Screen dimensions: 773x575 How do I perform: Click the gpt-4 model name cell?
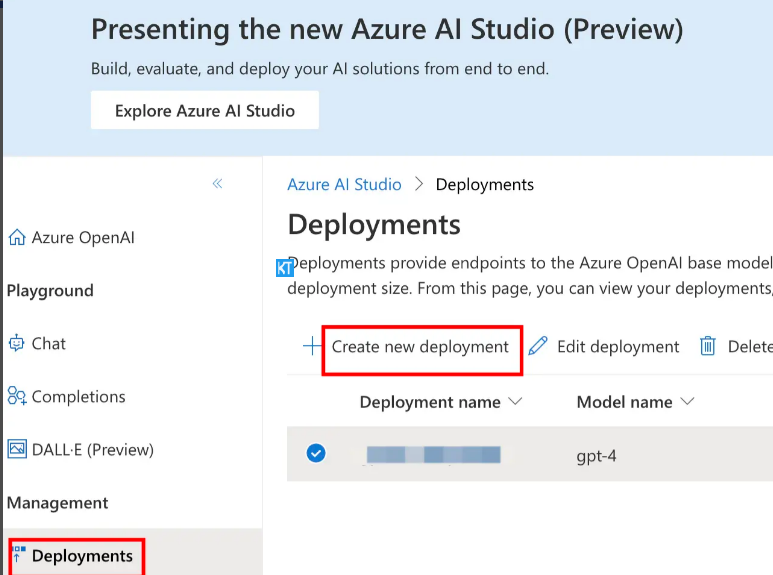[x=596, y=456]
